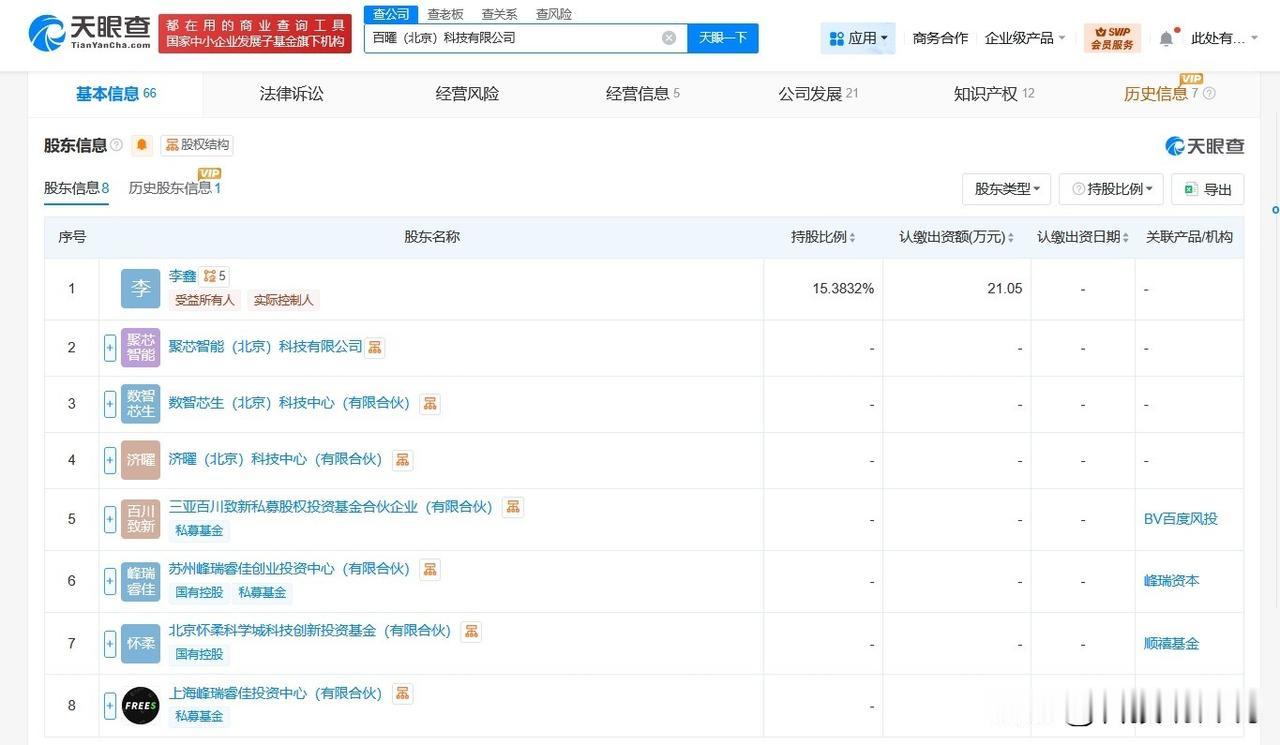Image resolution: width=1280 pixels, height=745 pixels.
Task: Select the 查老板 search tab
Action: (445, 14)
